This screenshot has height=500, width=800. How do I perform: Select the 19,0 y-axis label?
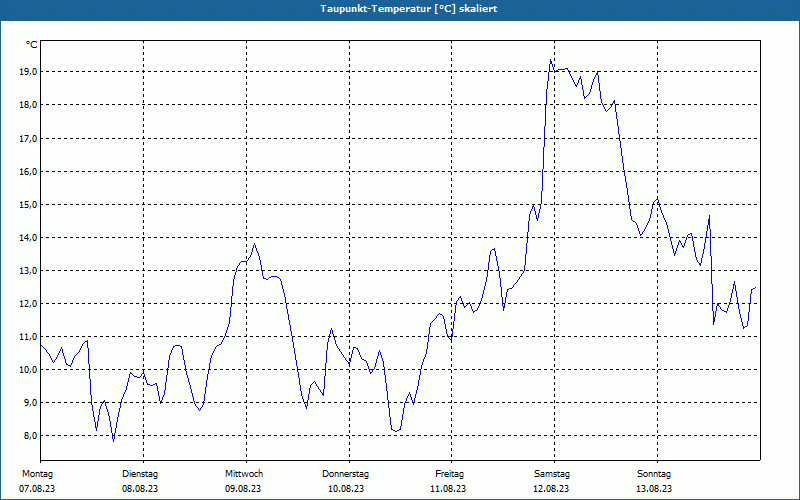(29, 72)
